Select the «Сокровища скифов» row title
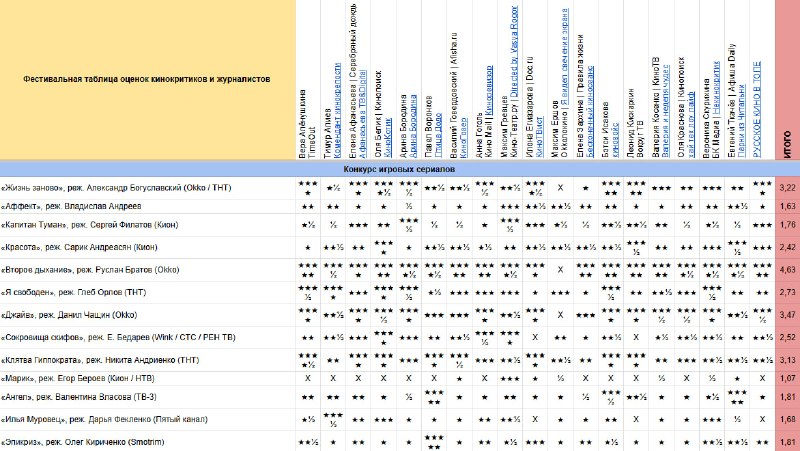The image size is (800, 451). (118, 337)
